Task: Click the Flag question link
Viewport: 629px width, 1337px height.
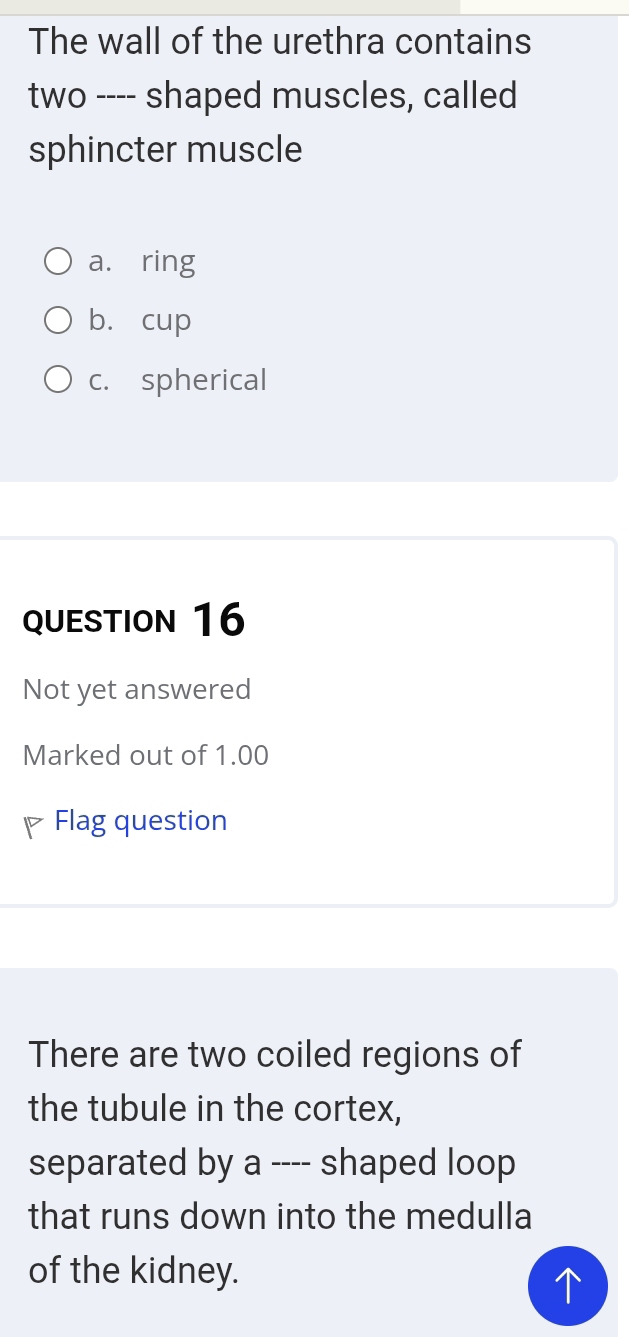Action: (141, 821)
